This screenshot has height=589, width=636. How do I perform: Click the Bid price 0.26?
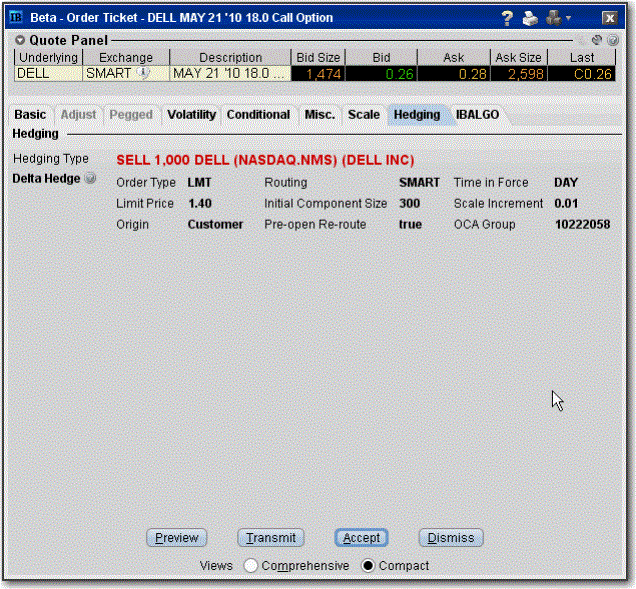tap(381, 74)
